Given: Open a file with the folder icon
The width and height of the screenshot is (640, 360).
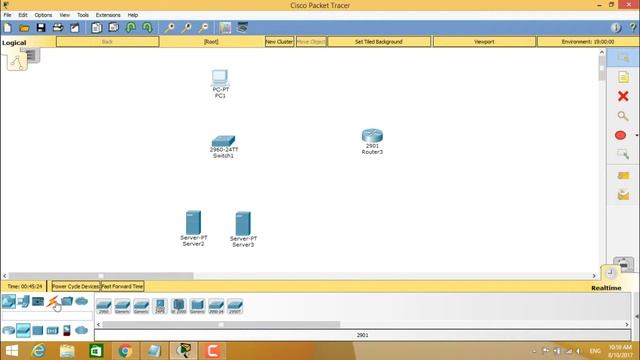Looking at the screenshot, I should pyautogui.click(x=24, y=28).
